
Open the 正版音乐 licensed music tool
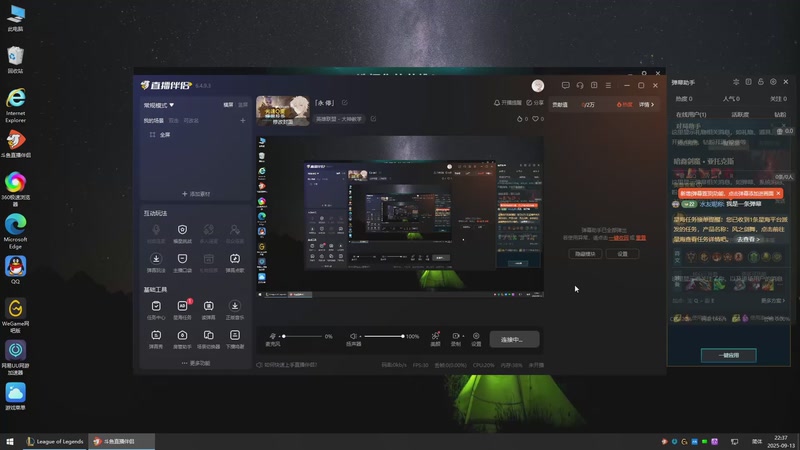pyautogui.click(x=235, y=309)
